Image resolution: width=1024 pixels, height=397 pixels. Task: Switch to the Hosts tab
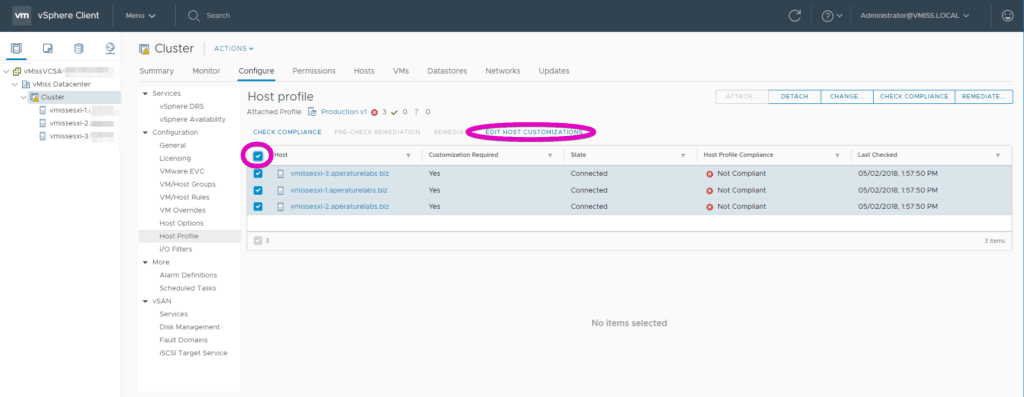364,71
